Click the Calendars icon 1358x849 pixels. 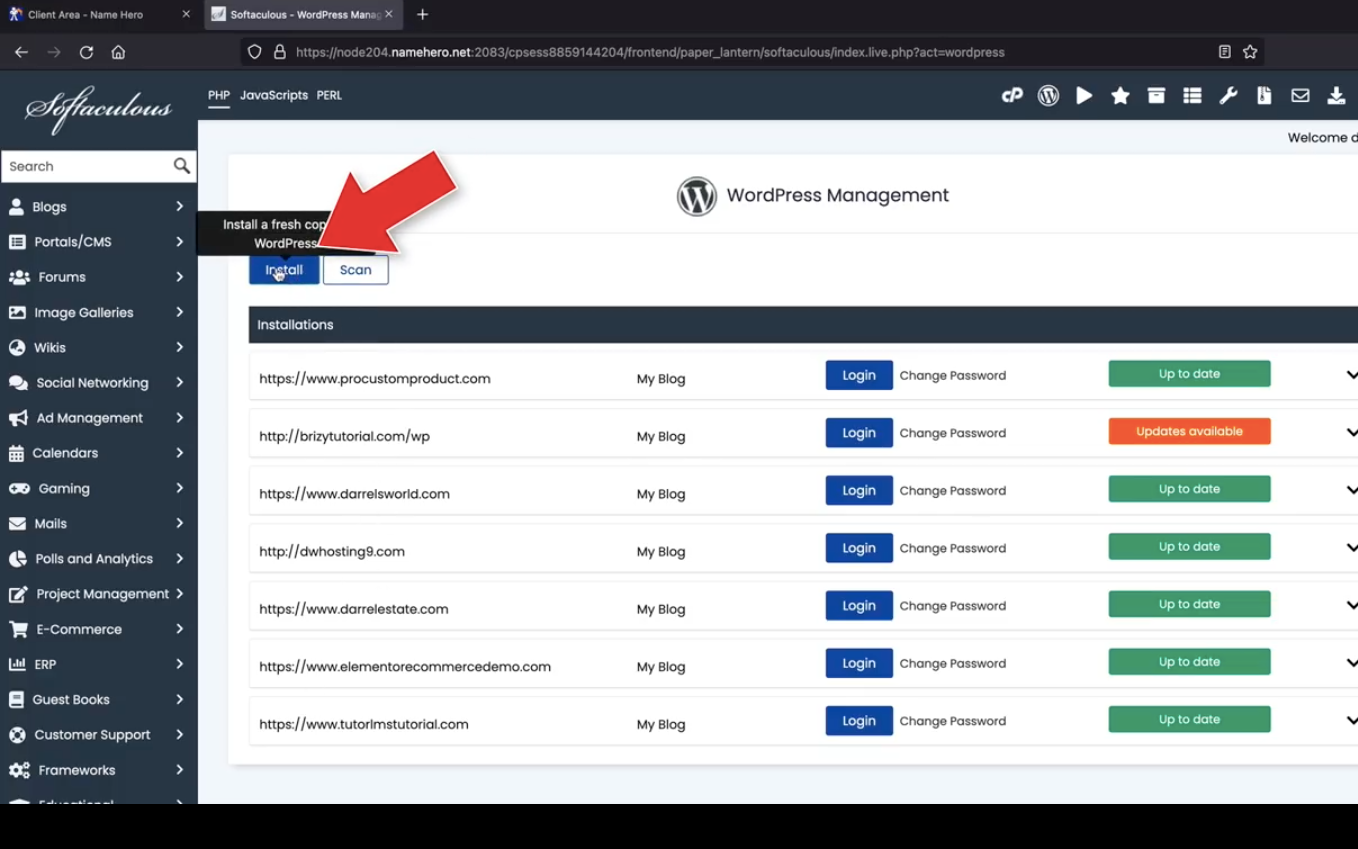16,453
